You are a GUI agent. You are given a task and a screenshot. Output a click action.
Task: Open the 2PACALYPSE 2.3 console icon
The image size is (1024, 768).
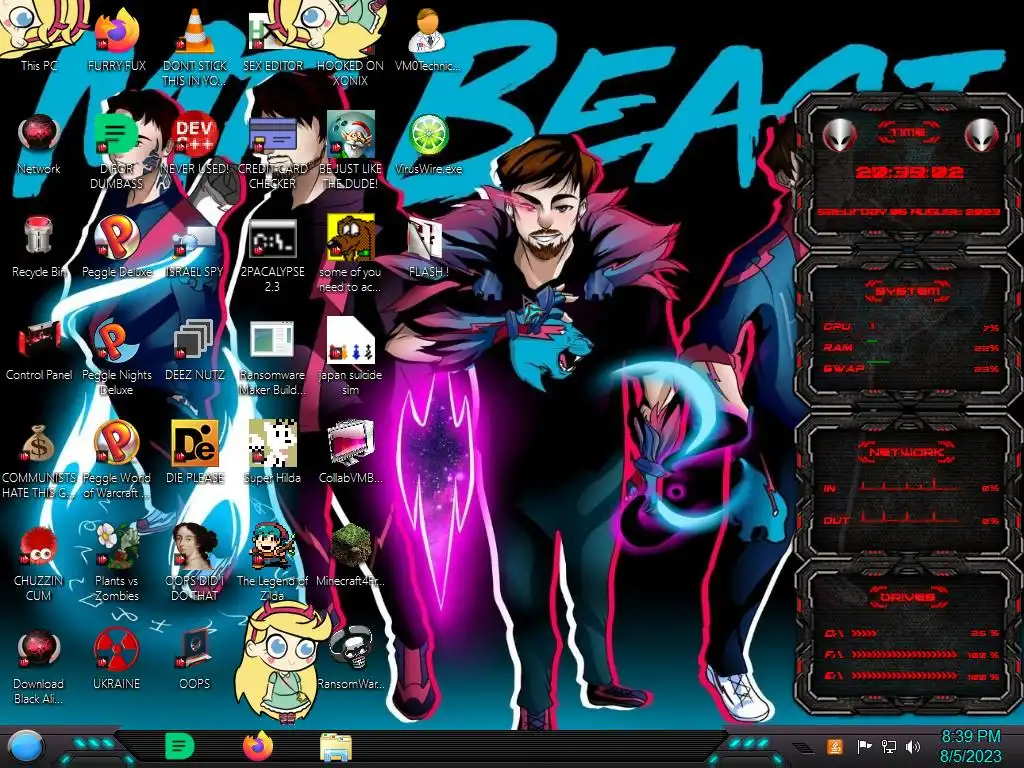[x=272, y=255]
